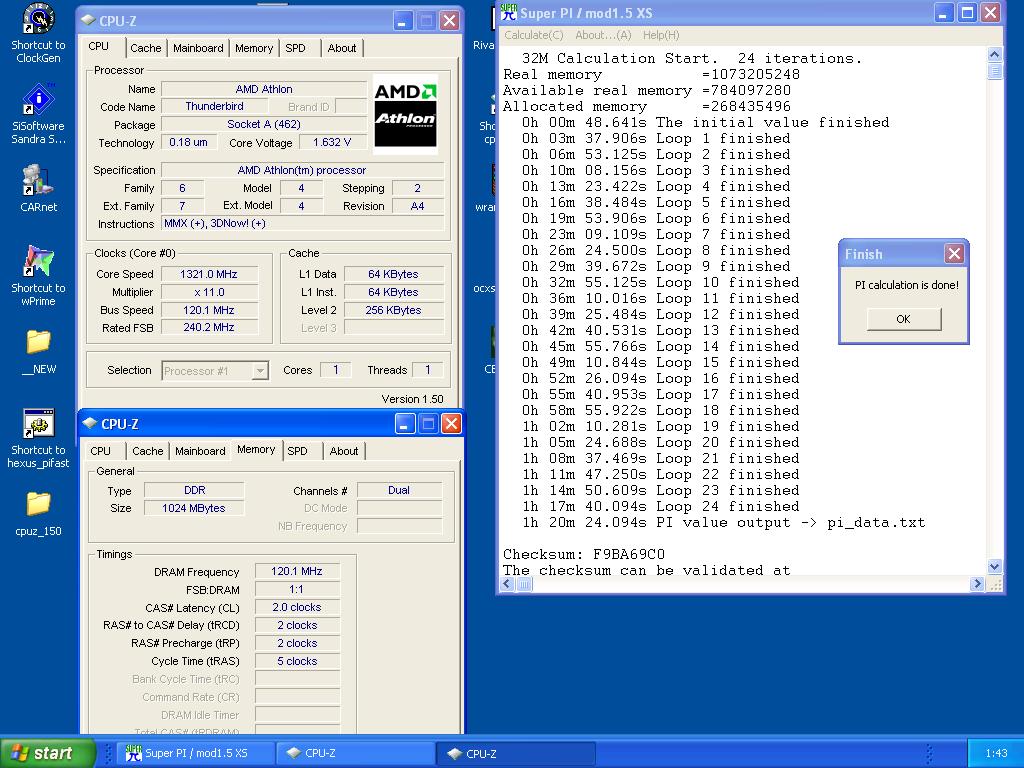Switch to CPU tab in lower CPU-Z
The width and height of the screenshot is (1024, 768).
click(x=101, y=451)
